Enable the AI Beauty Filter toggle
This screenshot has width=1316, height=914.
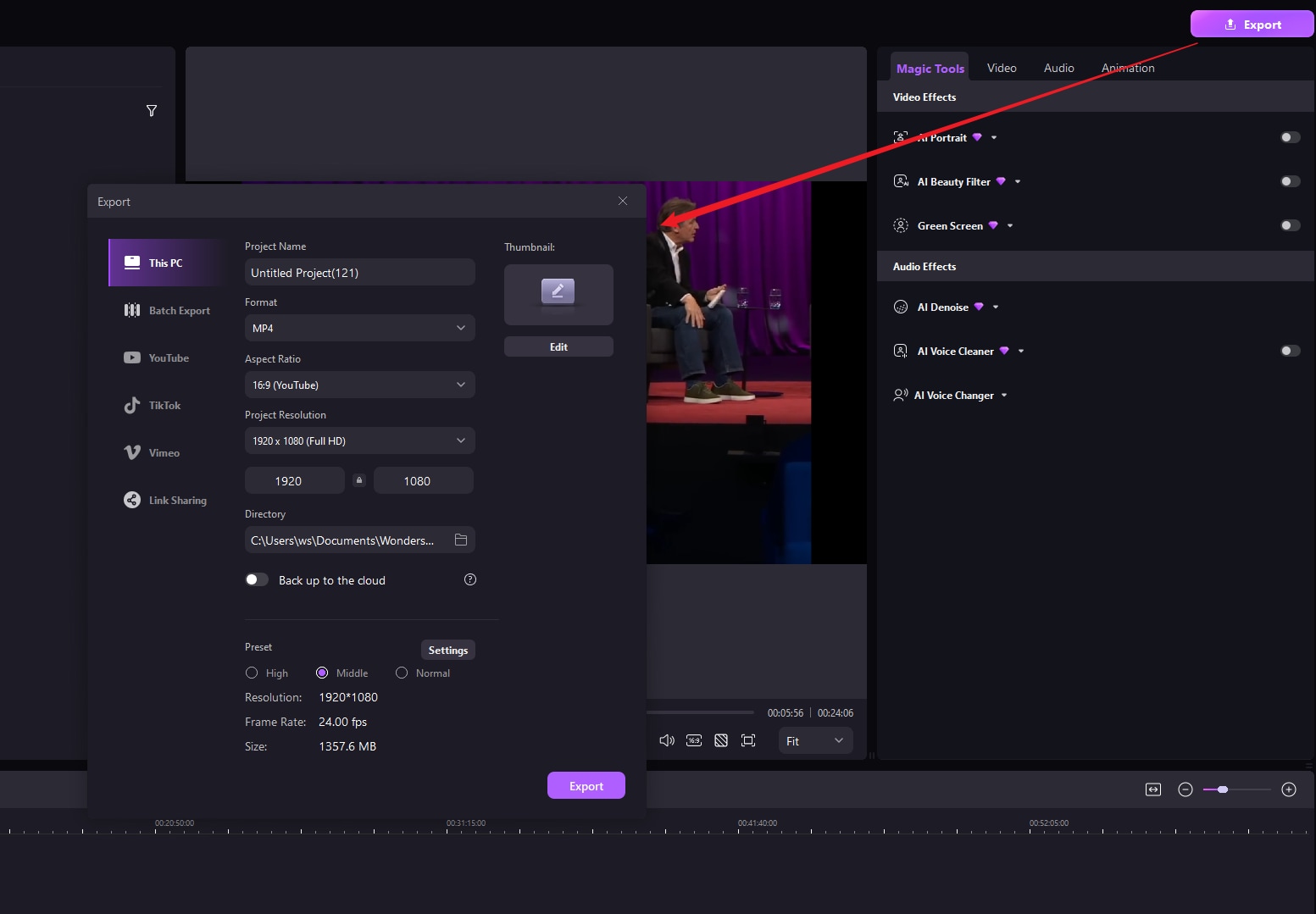coord(1291,181)
